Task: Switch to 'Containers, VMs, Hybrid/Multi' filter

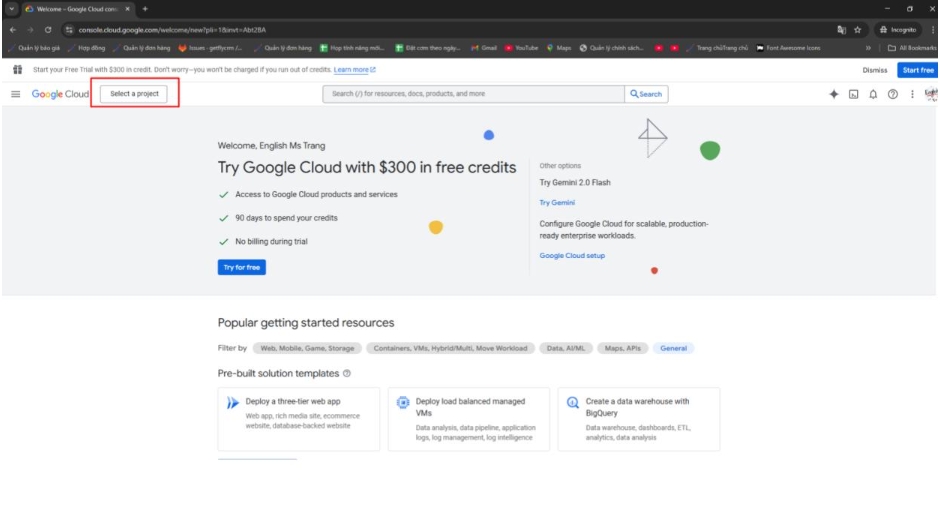Action: 449,348
